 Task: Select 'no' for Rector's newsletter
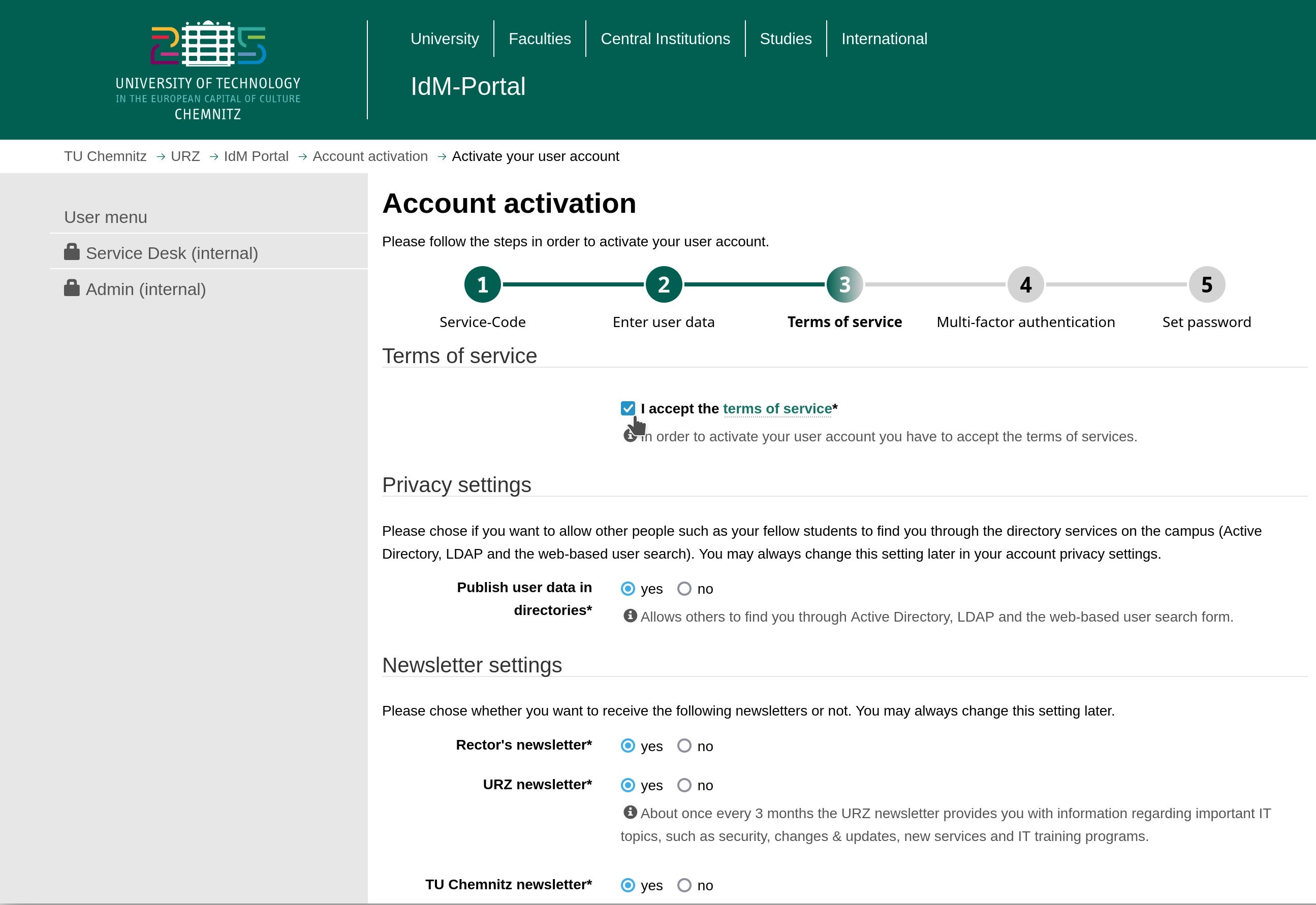pos(684,746)
